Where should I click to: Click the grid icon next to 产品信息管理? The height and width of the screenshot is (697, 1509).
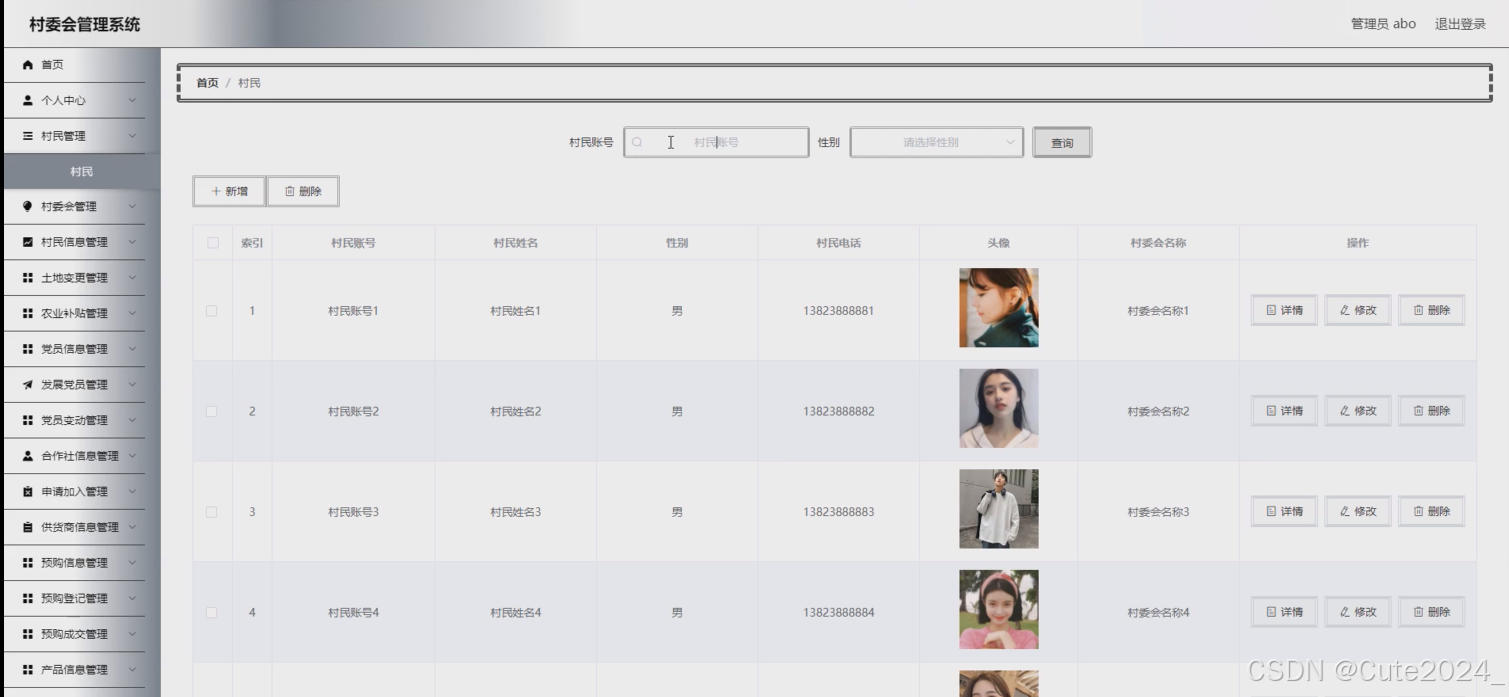28,670
